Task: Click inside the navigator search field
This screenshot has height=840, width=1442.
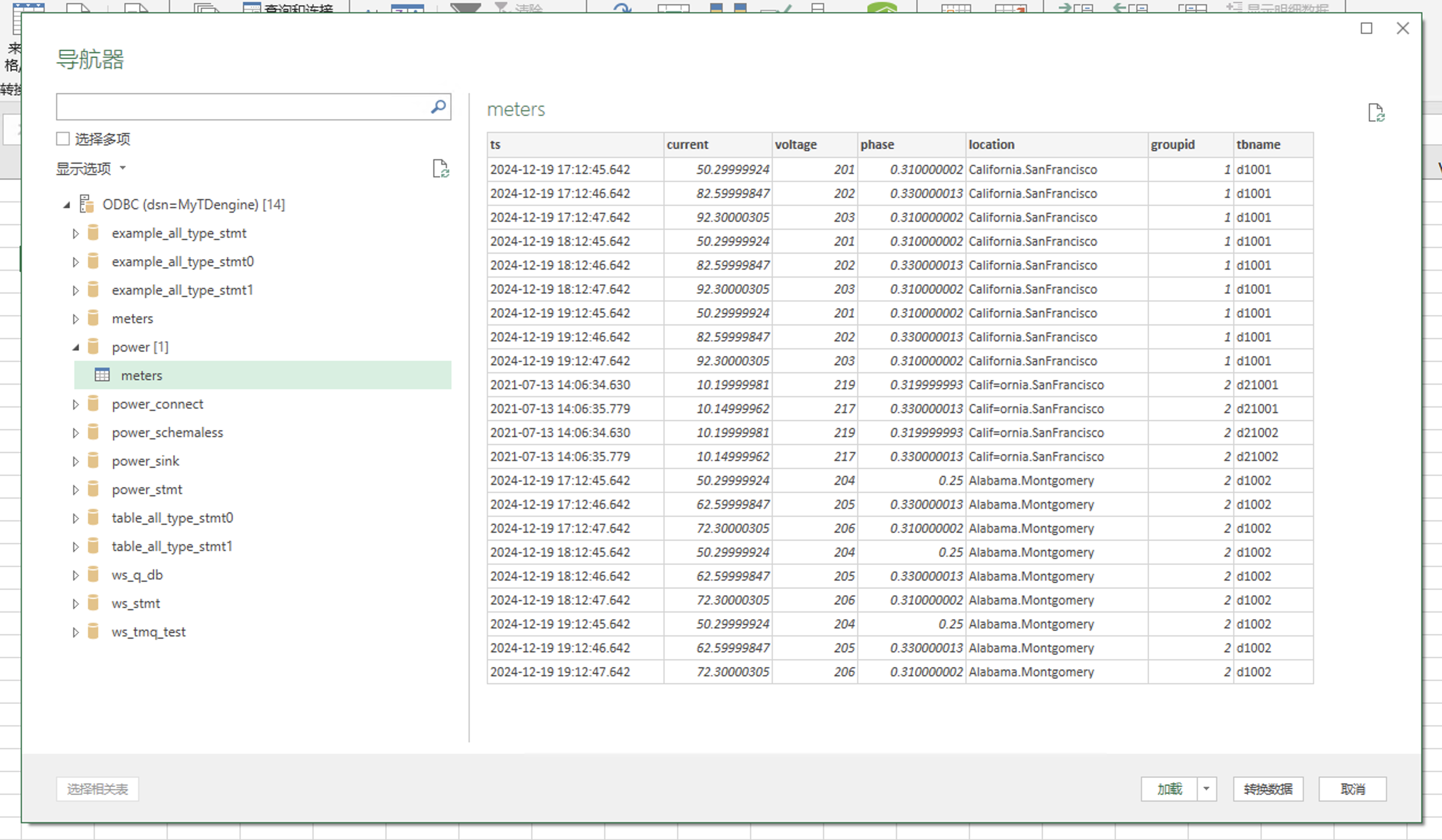Action: click(x=241, y=107)
